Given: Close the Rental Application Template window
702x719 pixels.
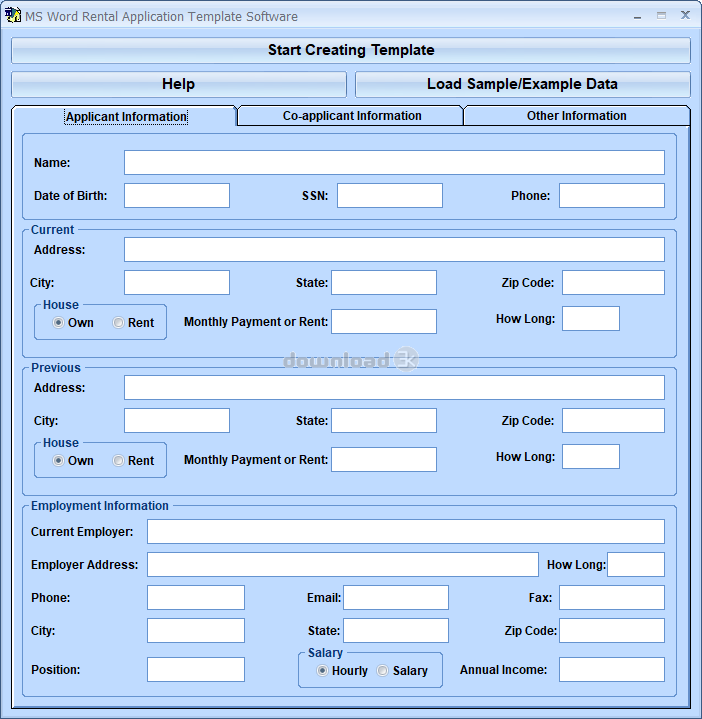Looking at the screenshot, I should 685,16.
